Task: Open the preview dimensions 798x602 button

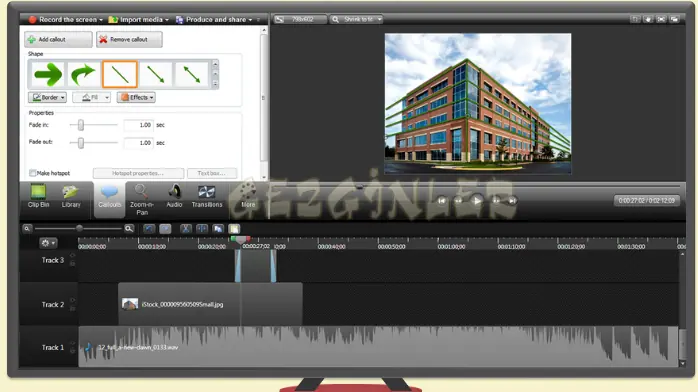Action: (x=300, y=19)
